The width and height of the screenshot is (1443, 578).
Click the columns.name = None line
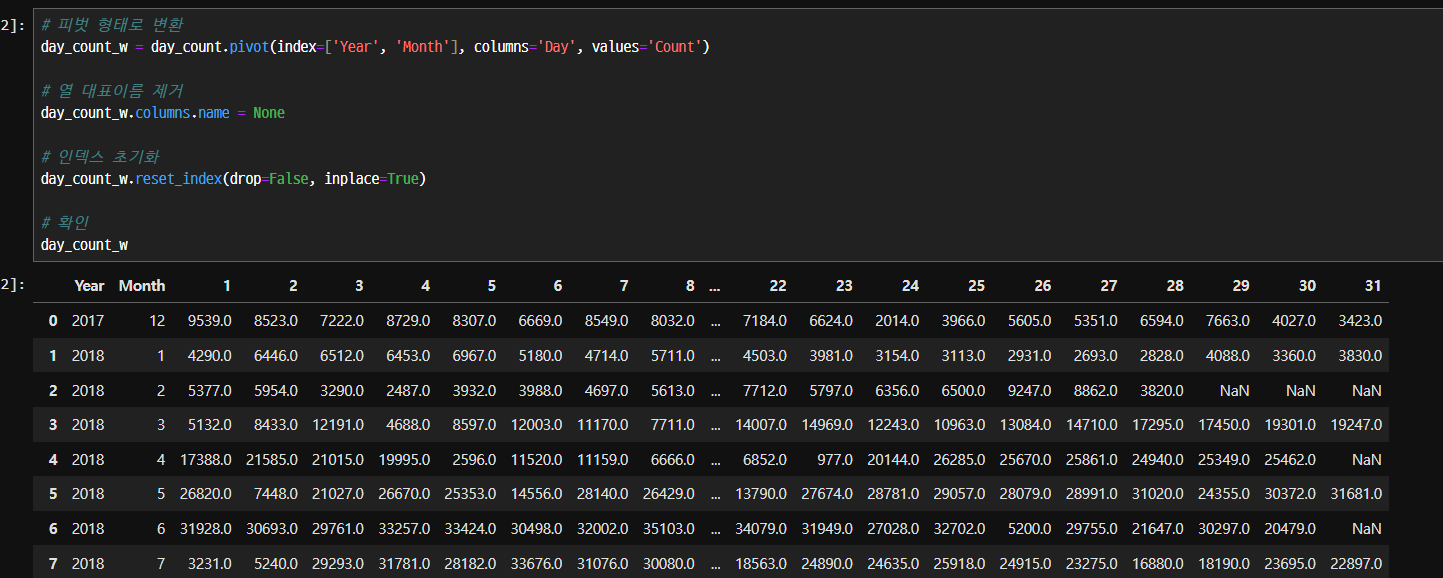point(163,113)
